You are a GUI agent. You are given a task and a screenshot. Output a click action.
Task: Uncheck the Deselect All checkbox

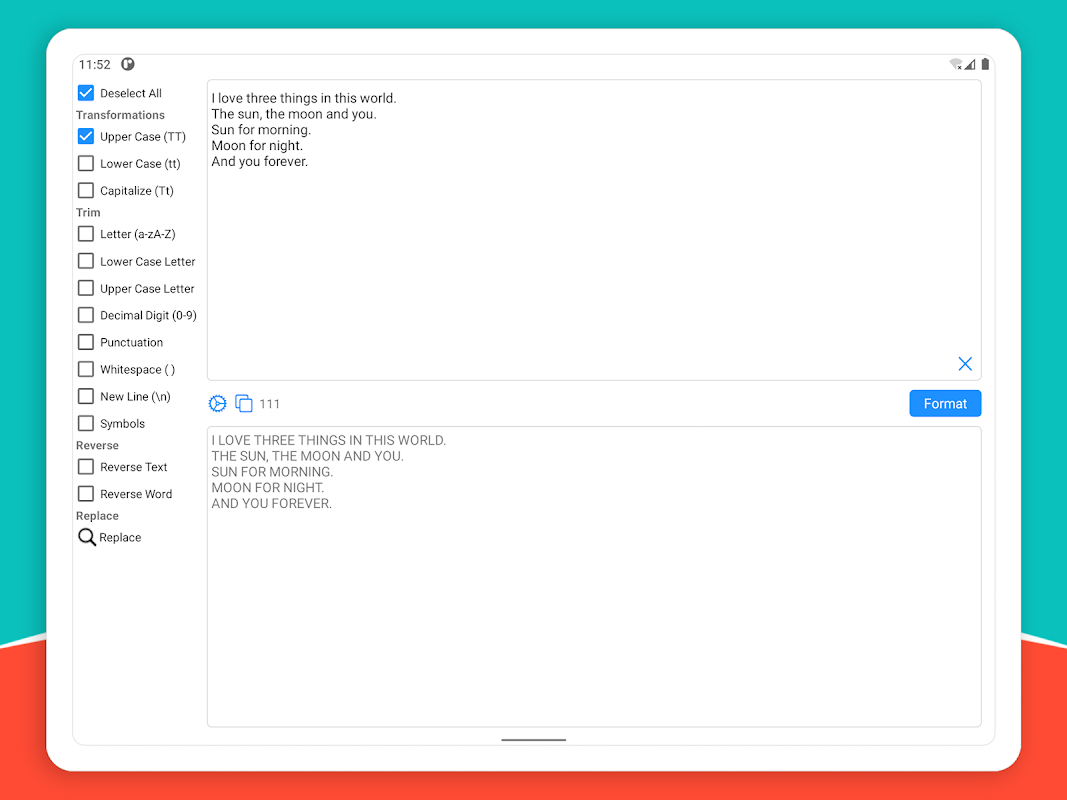pos(86,93)
